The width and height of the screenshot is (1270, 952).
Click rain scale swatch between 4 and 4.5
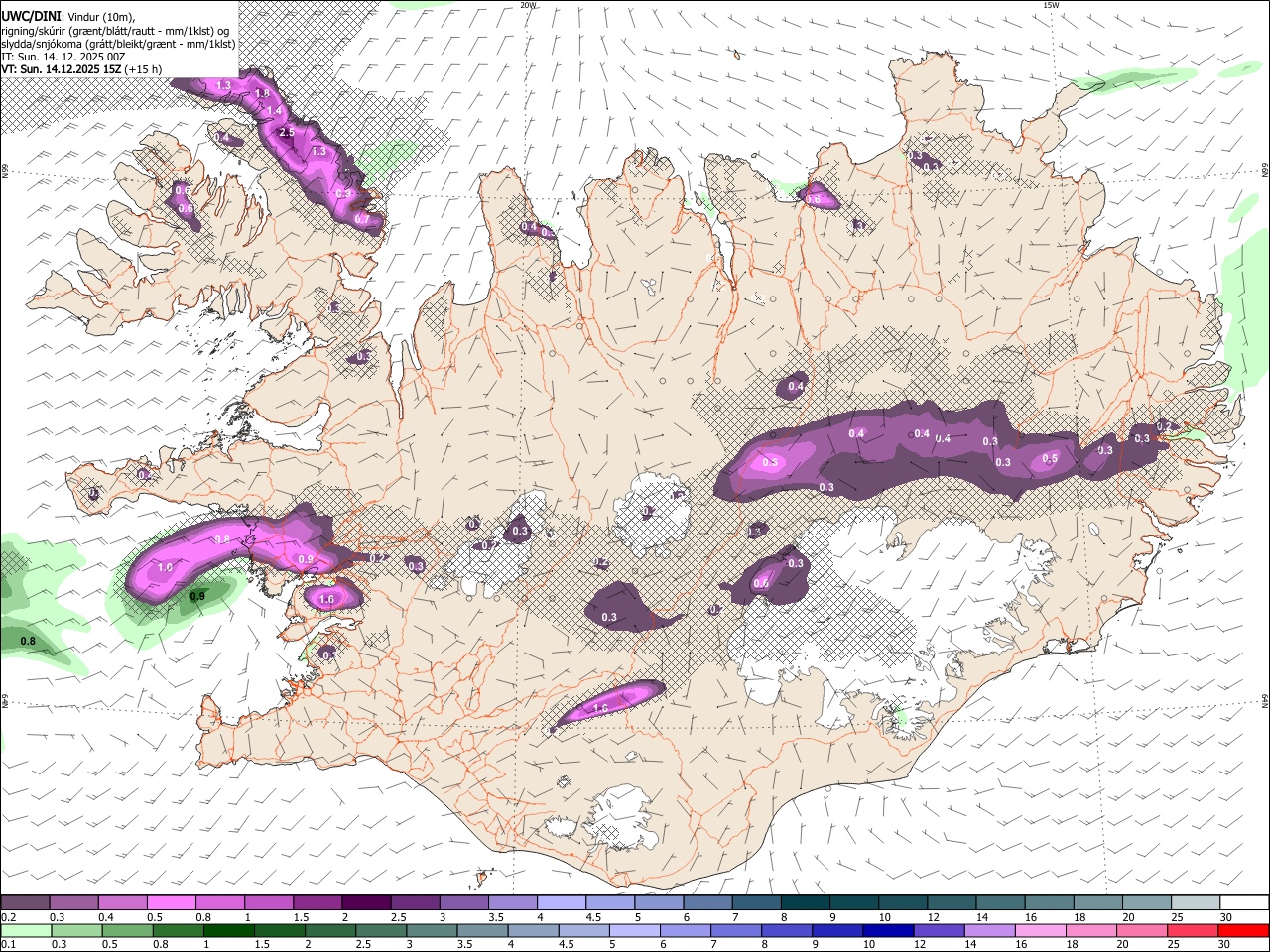point(533,930)
